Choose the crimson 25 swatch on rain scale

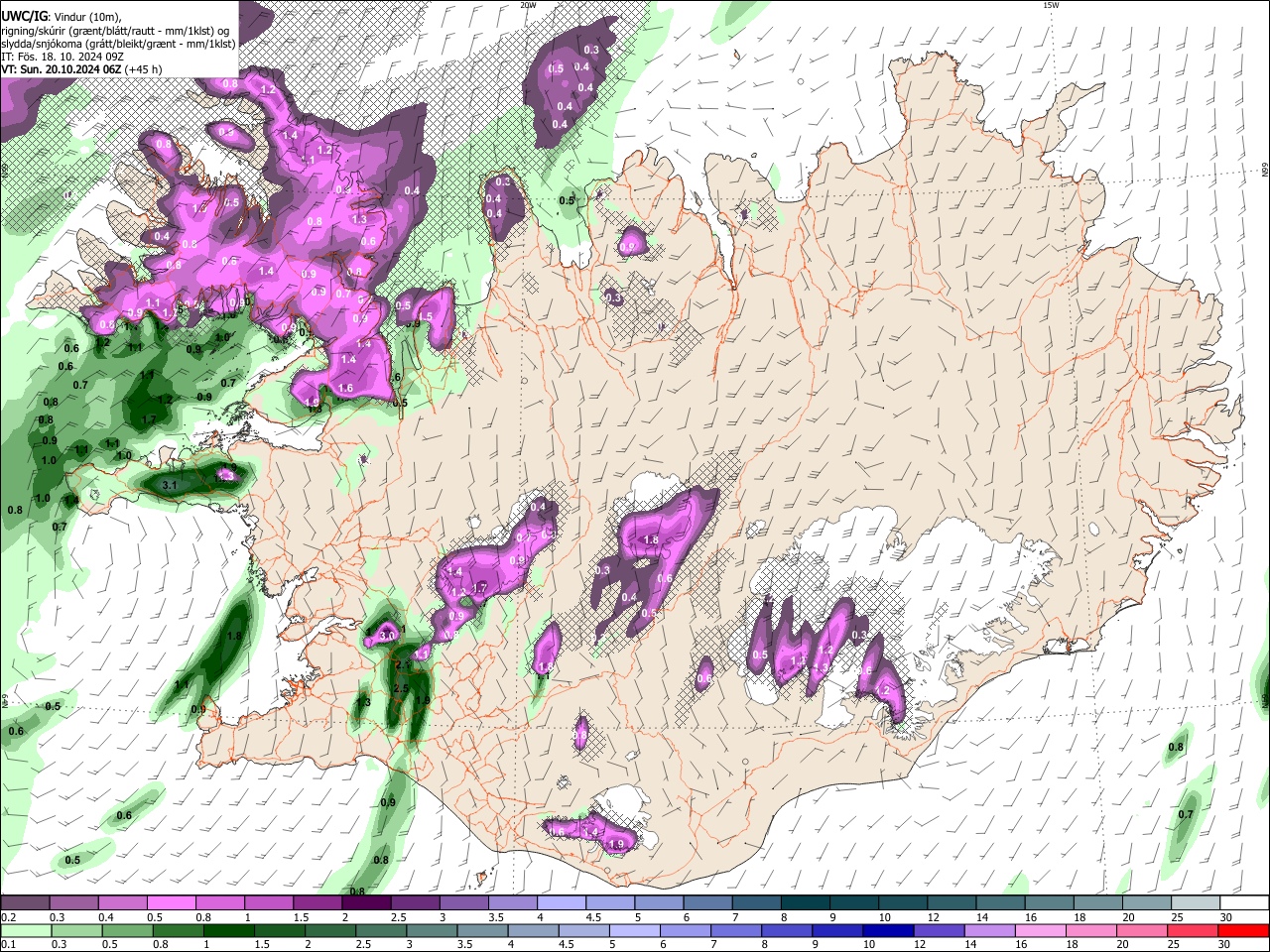pos(1194,930)
